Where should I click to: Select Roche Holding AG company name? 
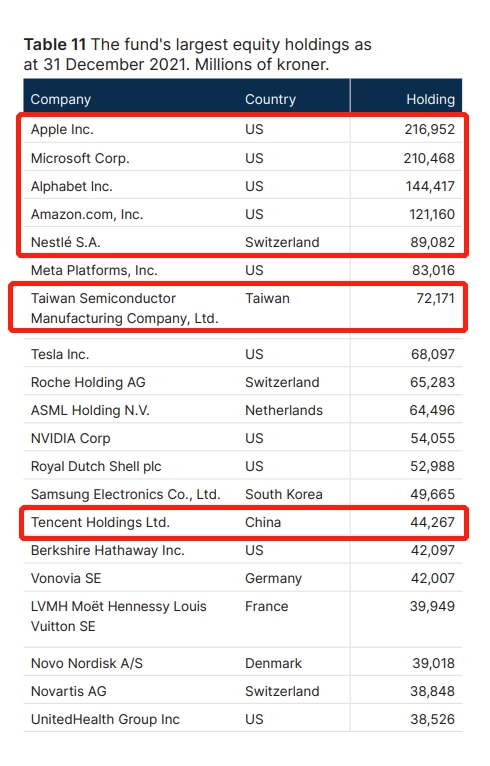point(88,382)
